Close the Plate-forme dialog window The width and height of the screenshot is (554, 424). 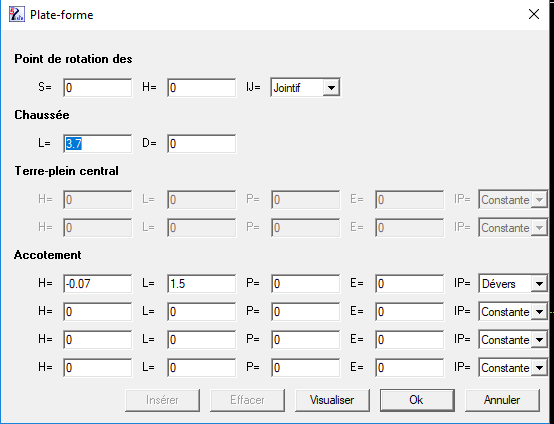click(534, 14)
